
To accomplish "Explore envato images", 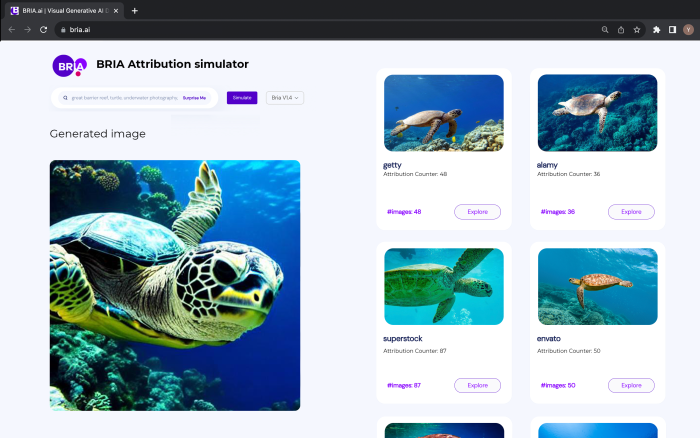I will (x=631, y=385).
